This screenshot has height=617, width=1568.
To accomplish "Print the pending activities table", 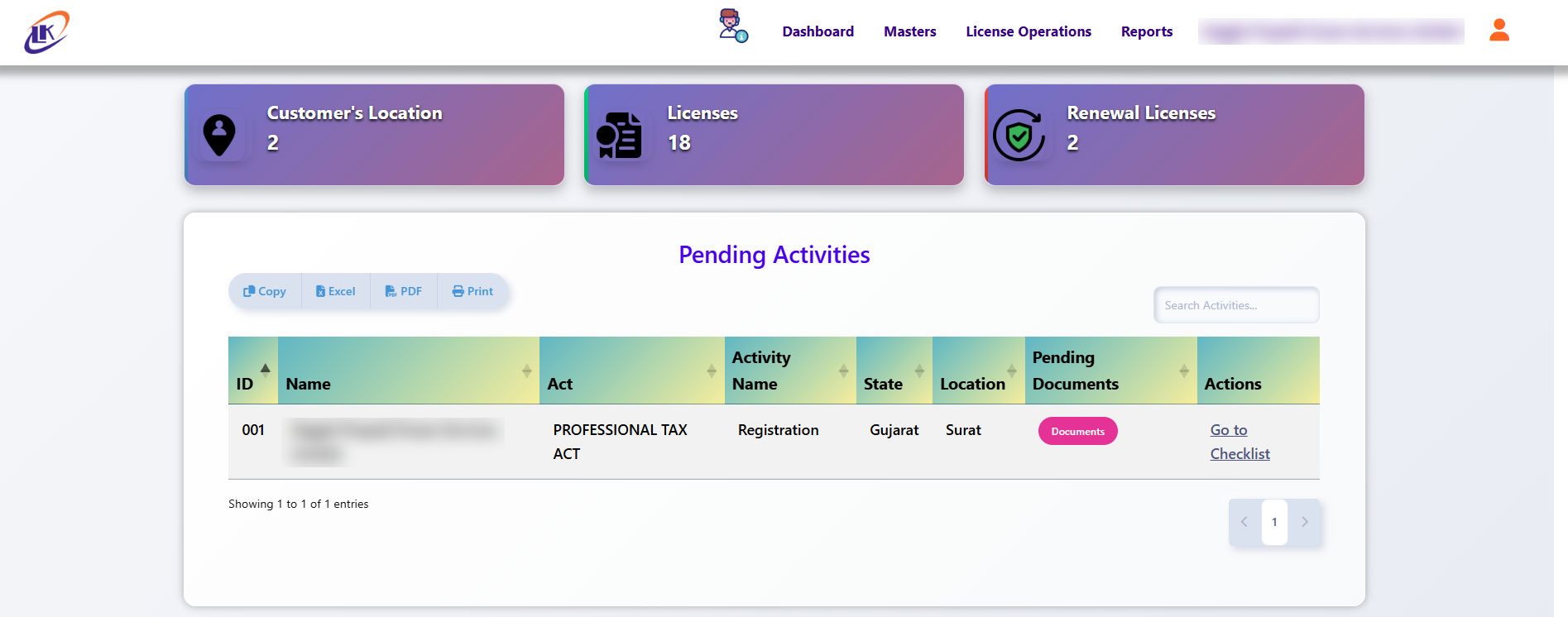I will pyautogui.click(x=472, y=291).
